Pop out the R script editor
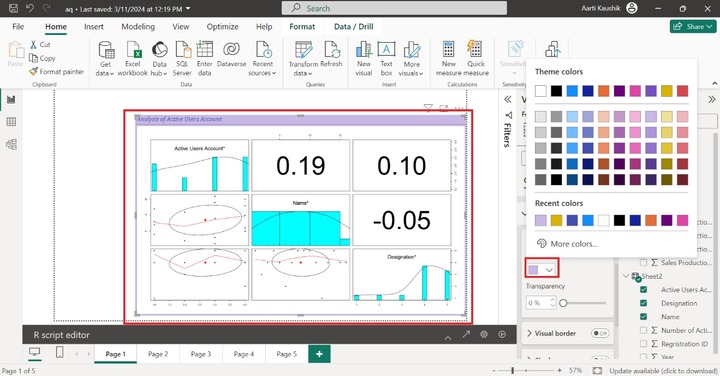Viewport: 720px width, 376px height. point(466,334)
